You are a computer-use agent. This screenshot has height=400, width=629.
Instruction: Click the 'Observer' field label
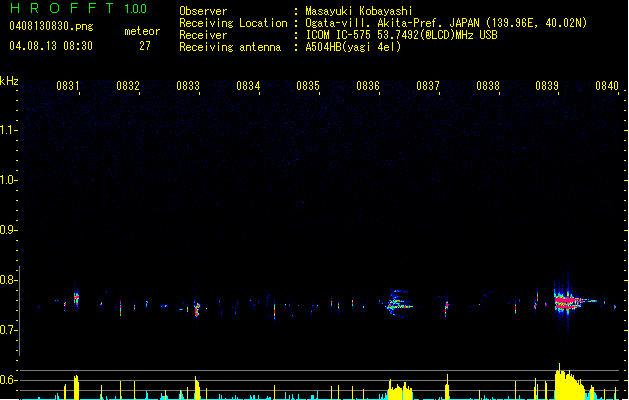[x=203, y=11]
